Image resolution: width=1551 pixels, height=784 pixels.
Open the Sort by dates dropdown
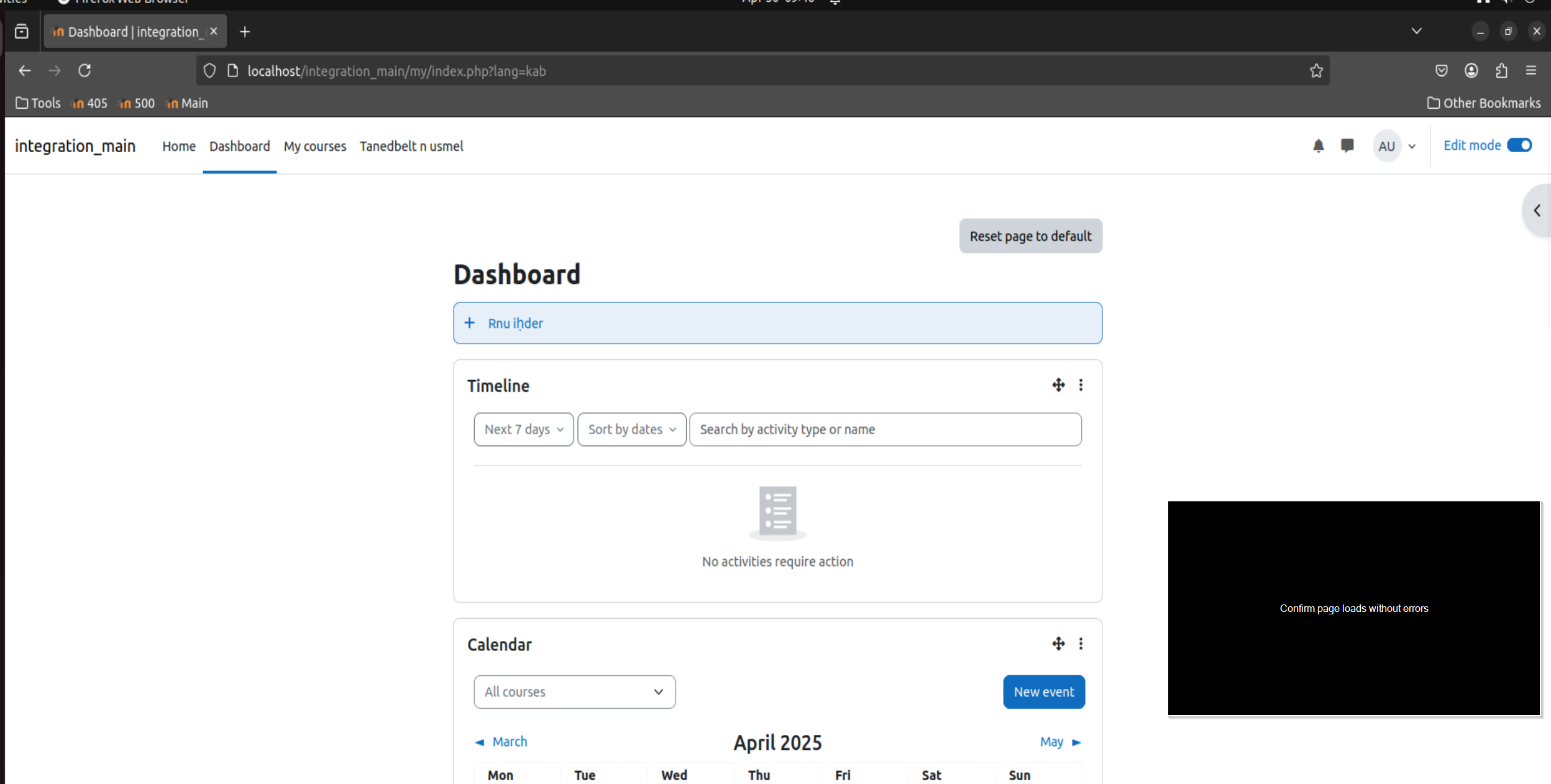[x=631, y=429]
